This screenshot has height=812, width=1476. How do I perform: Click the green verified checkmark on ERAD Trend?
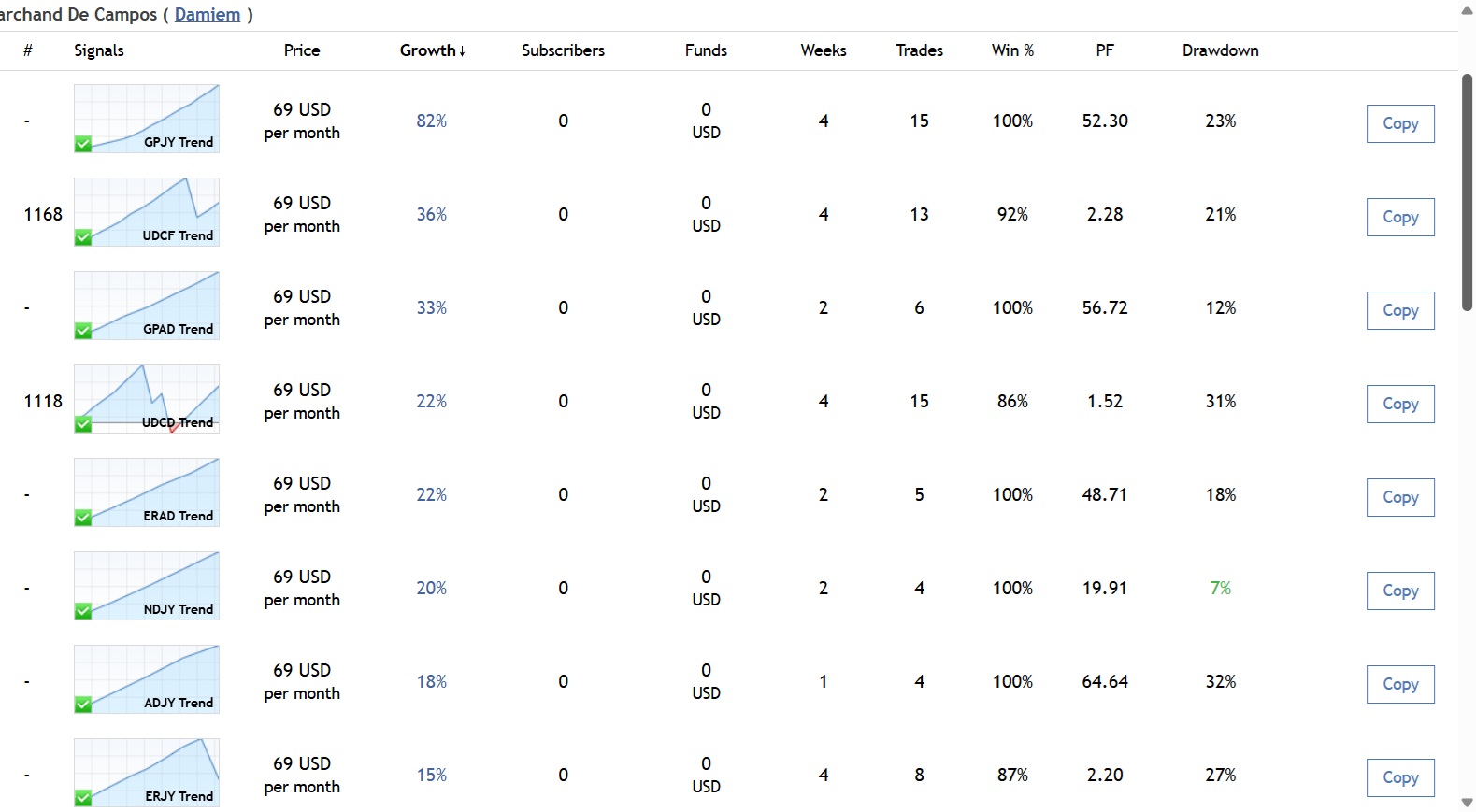click(x=83, y=518)
